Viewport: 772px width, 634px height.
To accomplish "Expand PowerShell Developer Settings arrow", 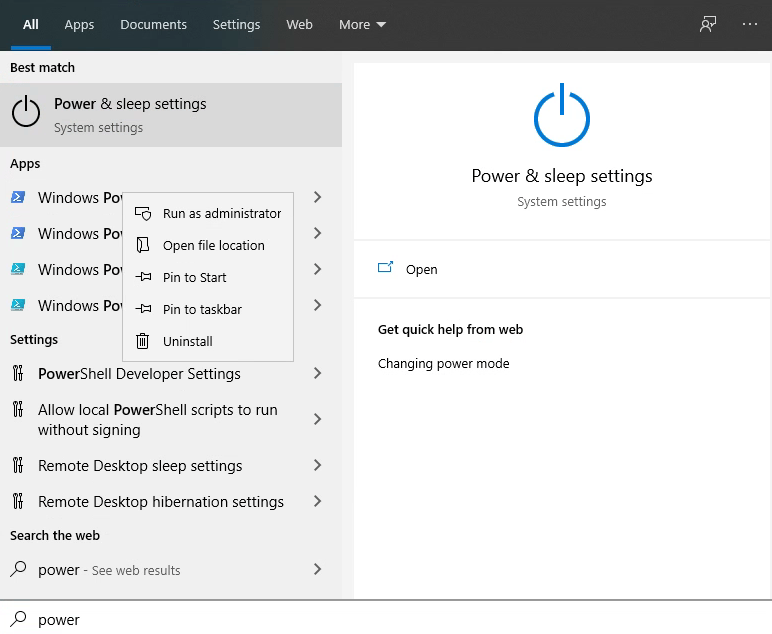I will [x=318, y=374].
